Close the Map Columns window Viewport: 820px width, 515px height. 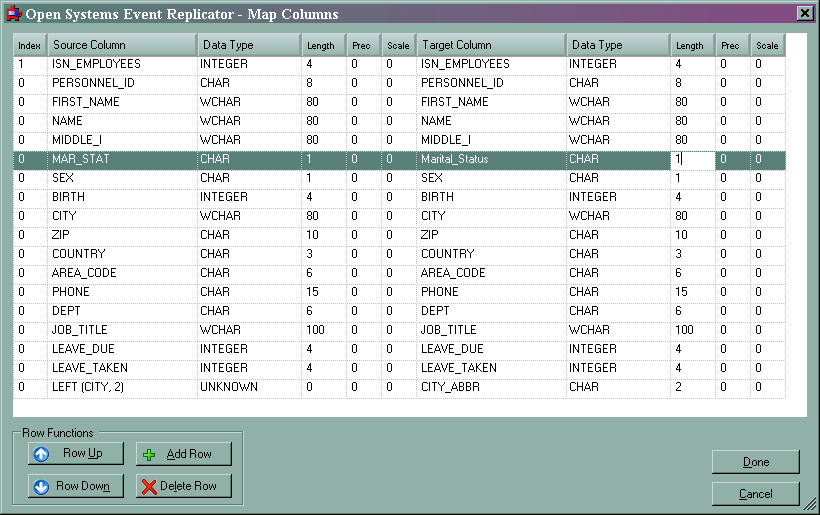click(x=805, y=14)
